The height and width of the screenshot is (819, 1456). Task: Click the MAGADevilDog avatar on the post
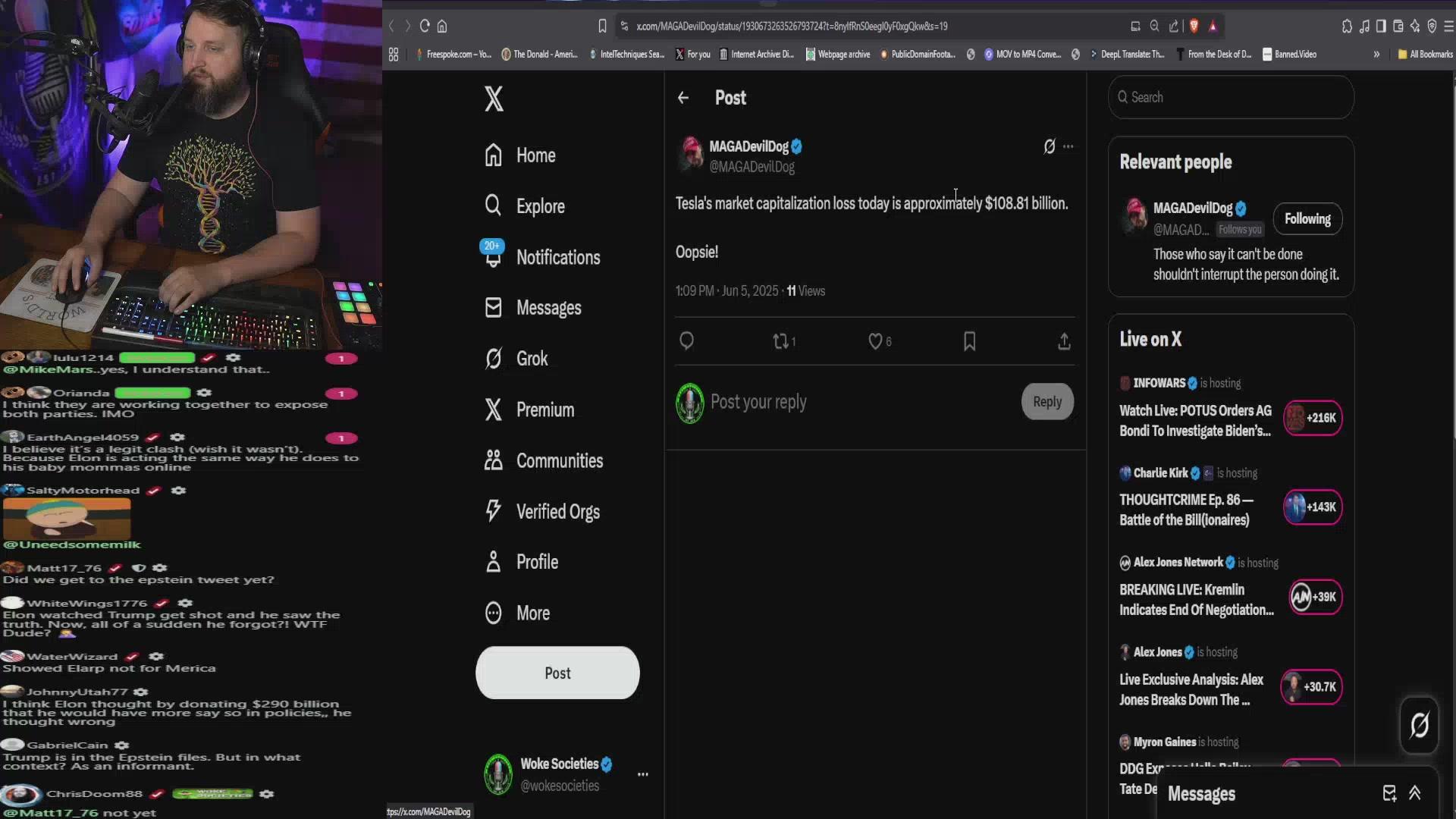(691, 153)
